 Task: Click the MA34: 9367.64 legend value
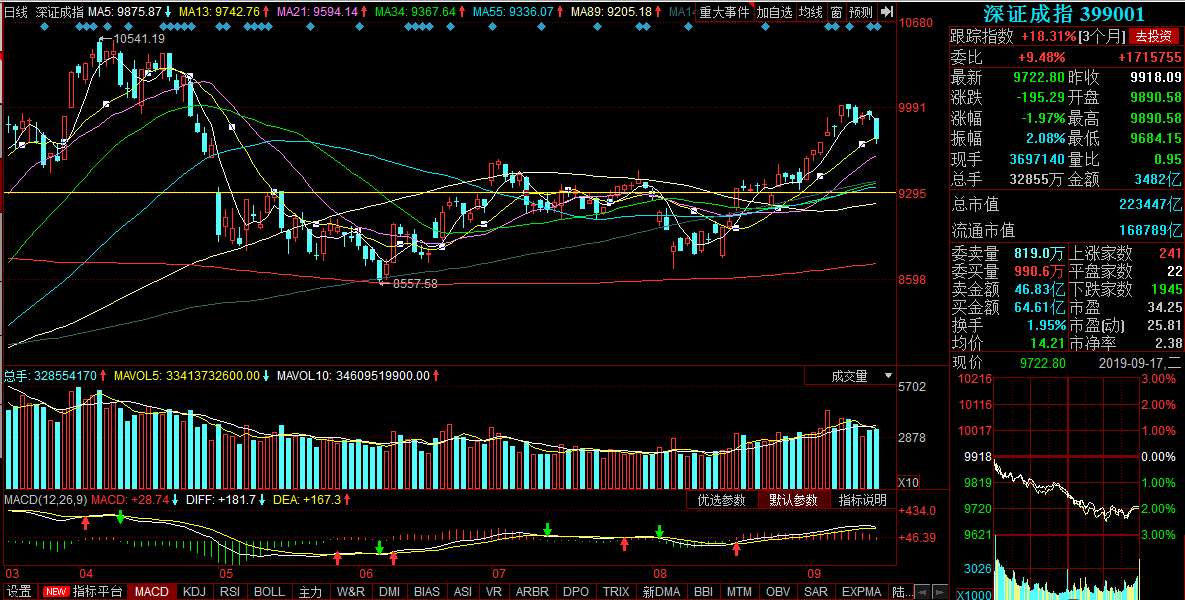click(x=415, y=12)
